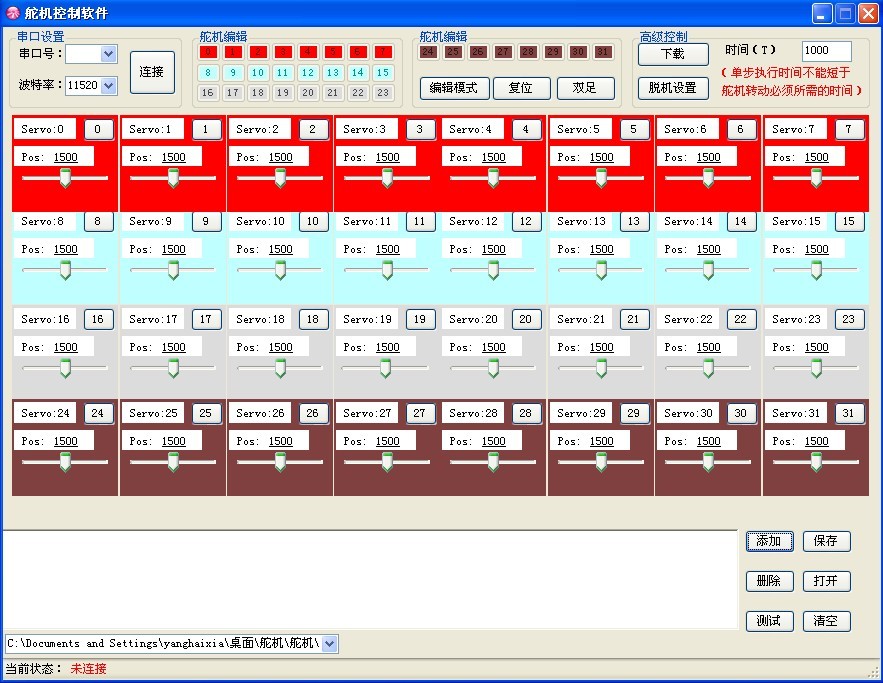Click the 连接 connect button

152,71
